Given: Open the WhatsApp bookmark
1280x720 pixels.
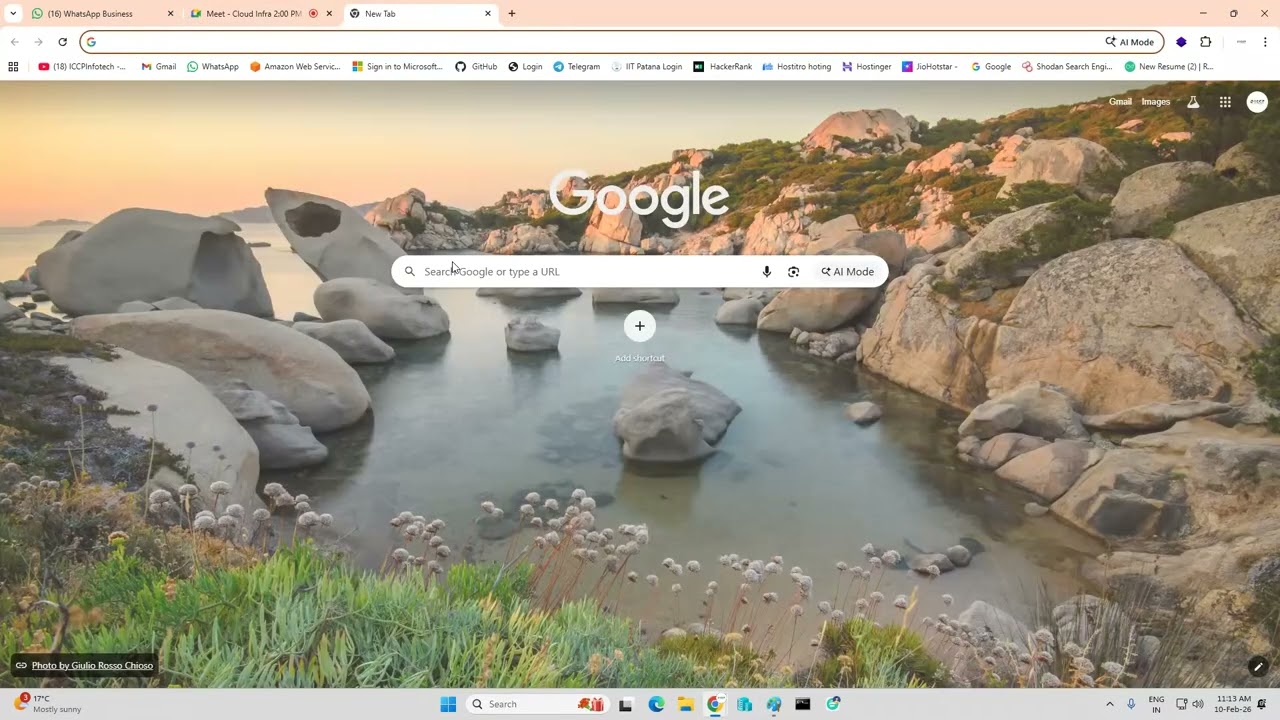Looking at the screenshot, I should (213, 67).
